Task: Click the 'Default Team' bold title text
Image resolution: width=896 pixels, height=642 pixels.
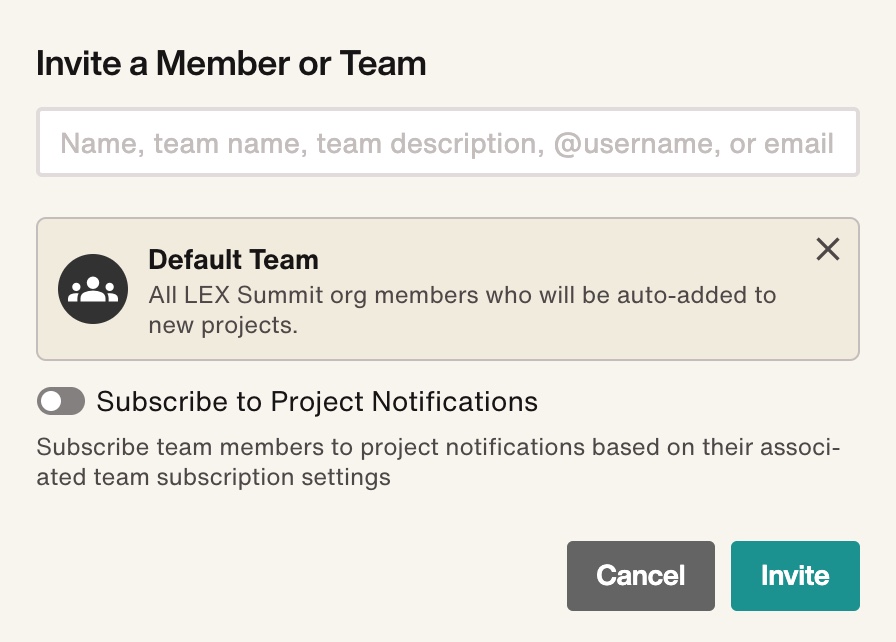Action: click(x=233, y=260)
